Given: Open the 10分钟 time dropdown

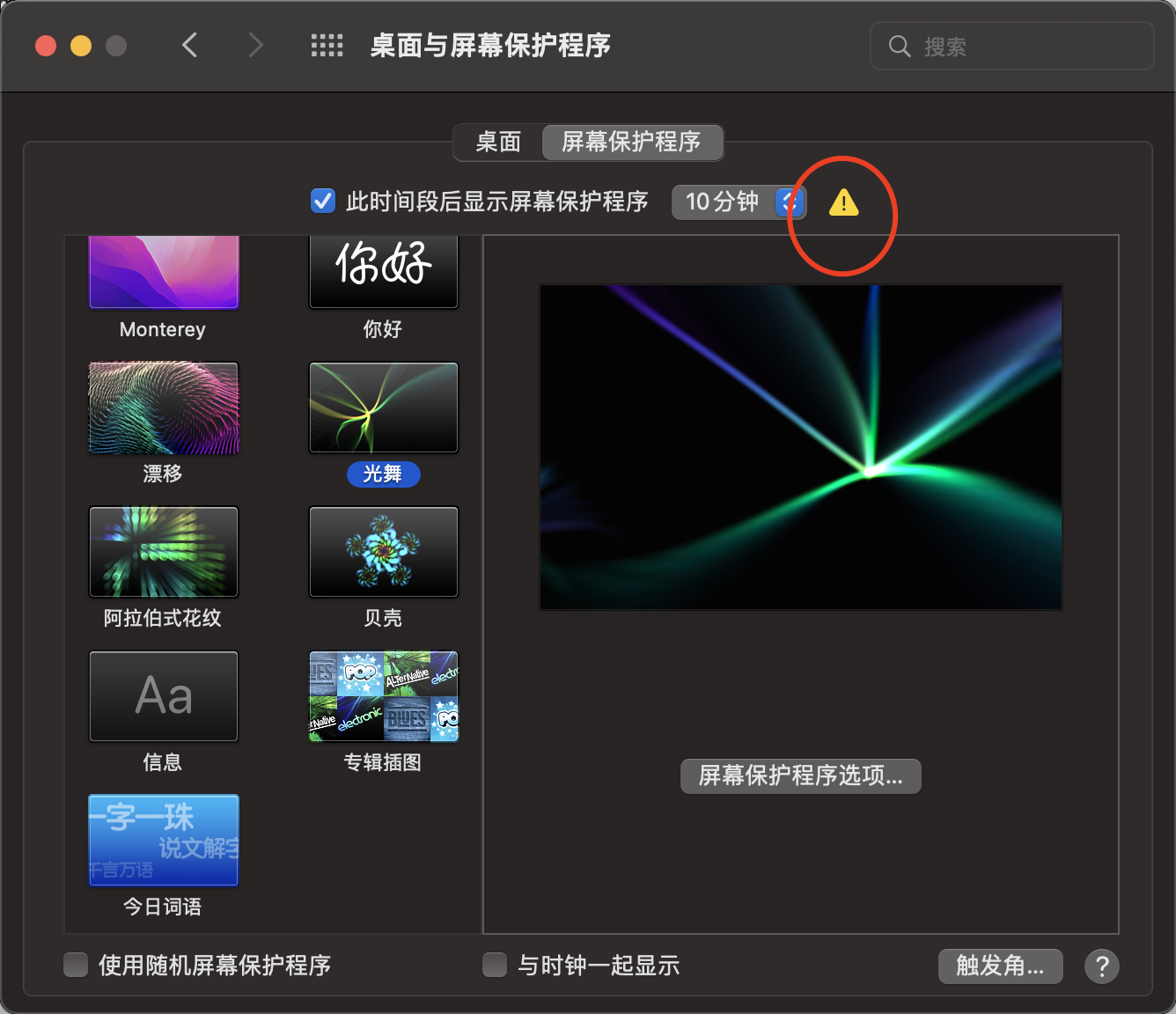Looking at the screenshot, I should click(739, 202).
